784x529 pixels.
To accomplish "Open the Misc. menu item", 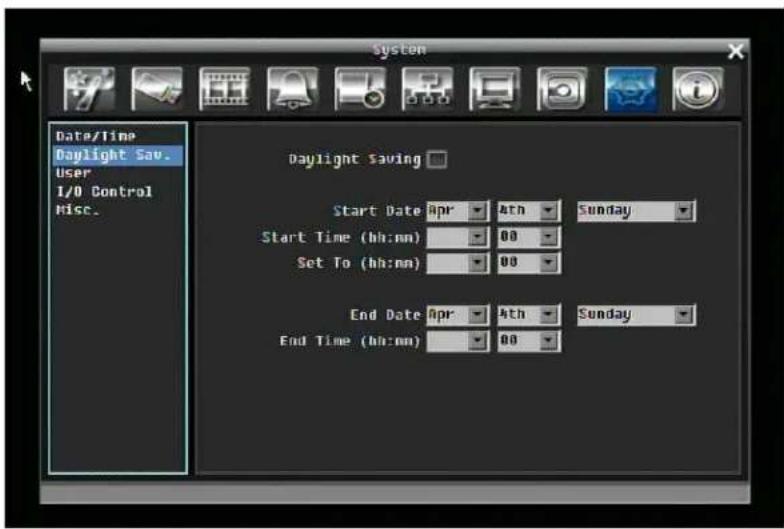I will 78,210.
